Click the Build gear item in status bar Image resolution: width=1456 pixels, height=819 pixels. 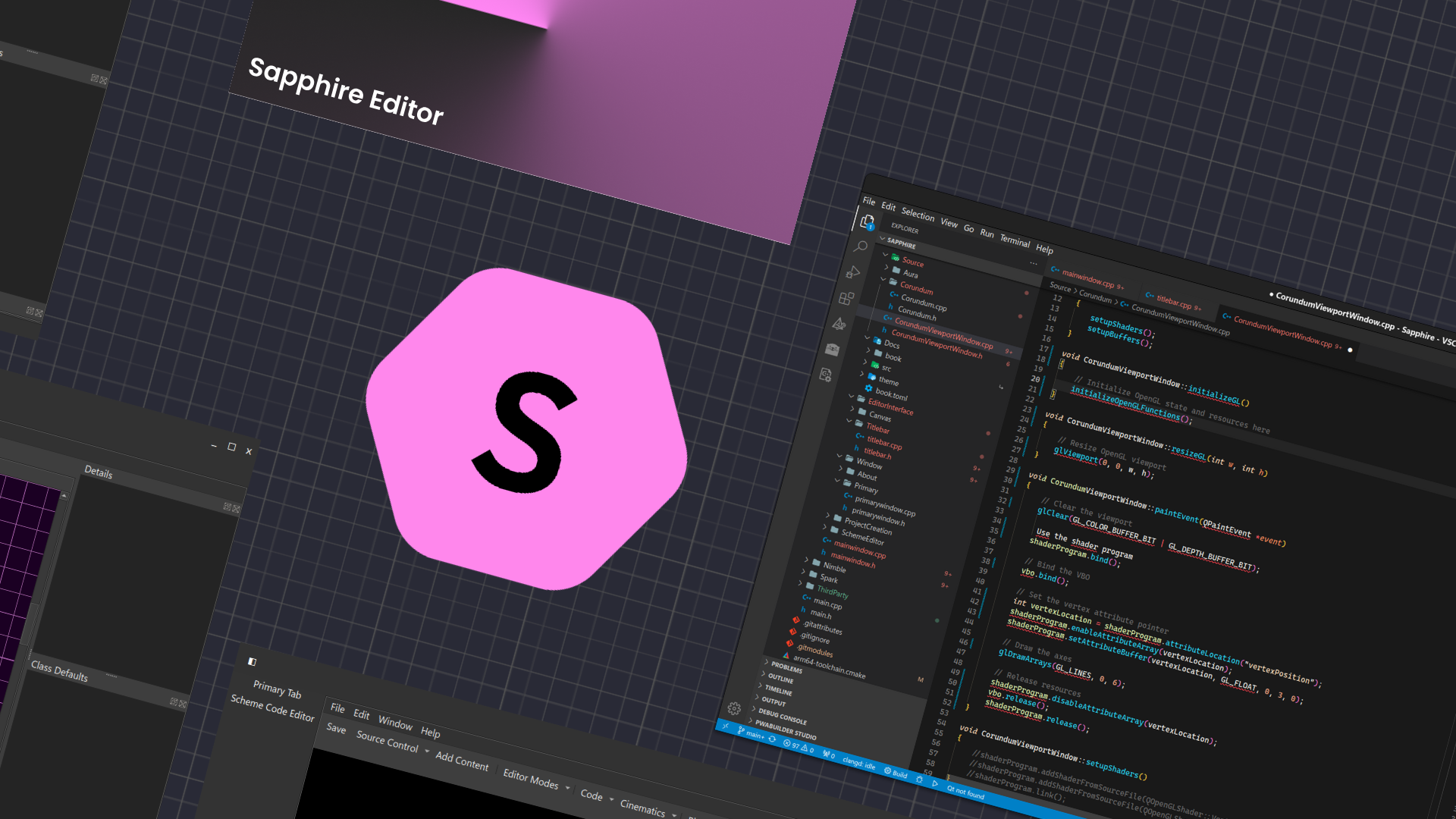click(x=896, y=773)
